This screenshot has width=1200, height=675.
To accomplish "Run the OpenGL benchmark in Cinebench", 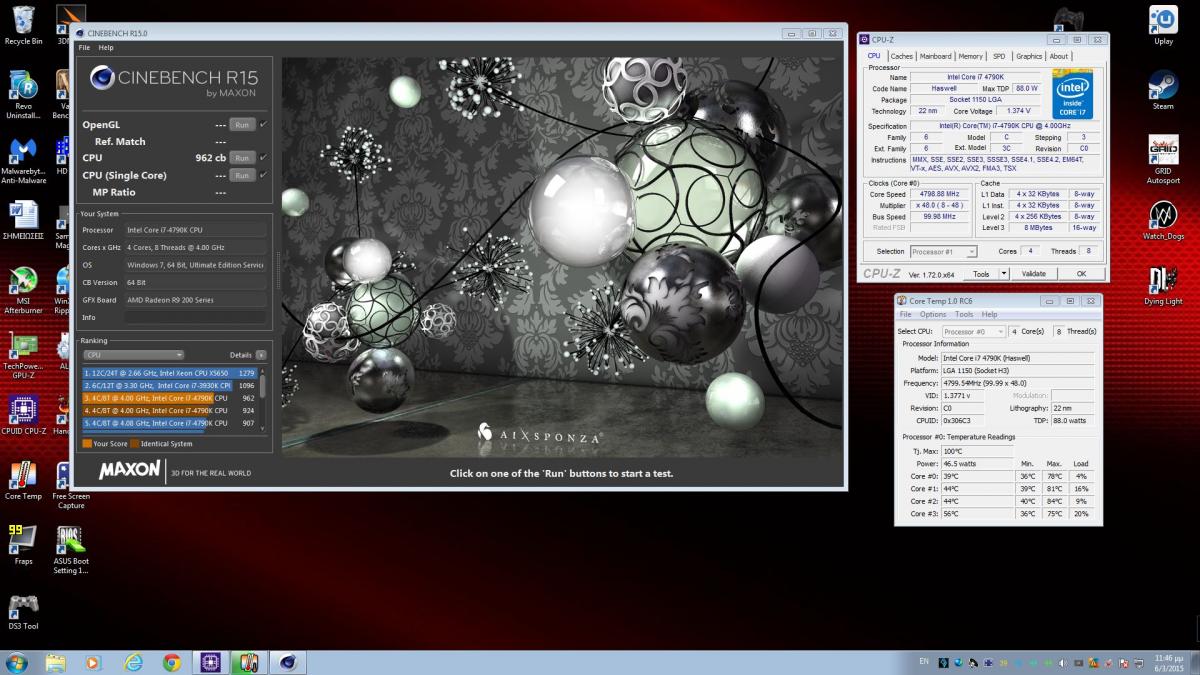I will click(242, 125).
